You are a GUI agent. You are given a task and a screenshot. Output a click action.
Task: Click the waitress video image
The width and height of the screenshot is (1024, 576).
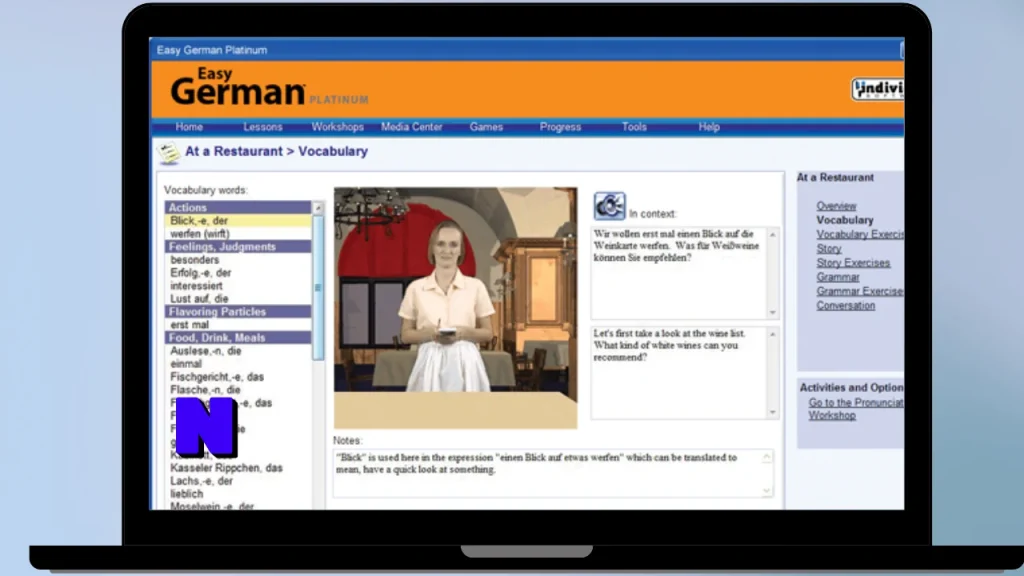click(455, 308)
